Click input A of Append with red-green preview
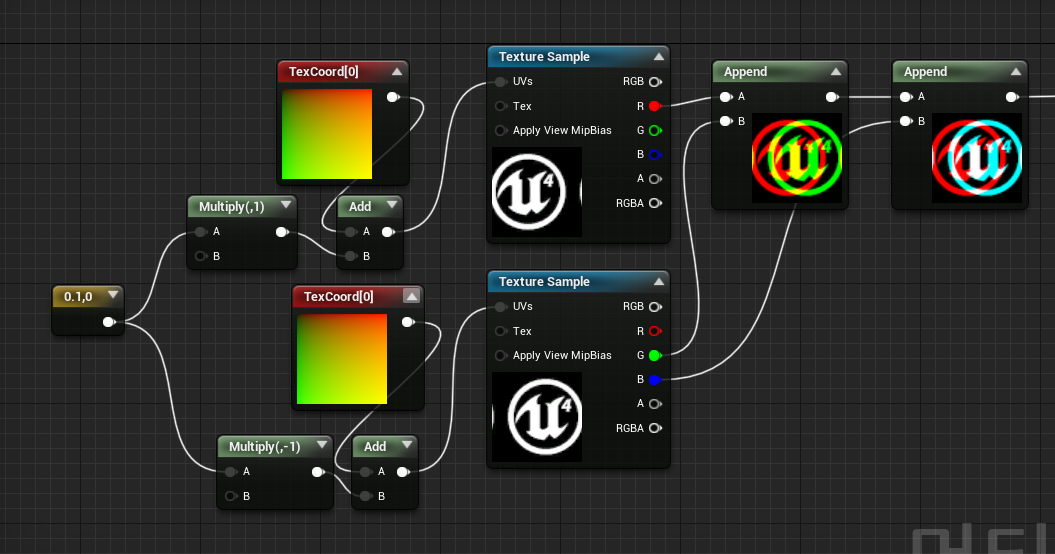This screenshot has height=554, width=1055. pyautogui.click(x=726, y=97)
